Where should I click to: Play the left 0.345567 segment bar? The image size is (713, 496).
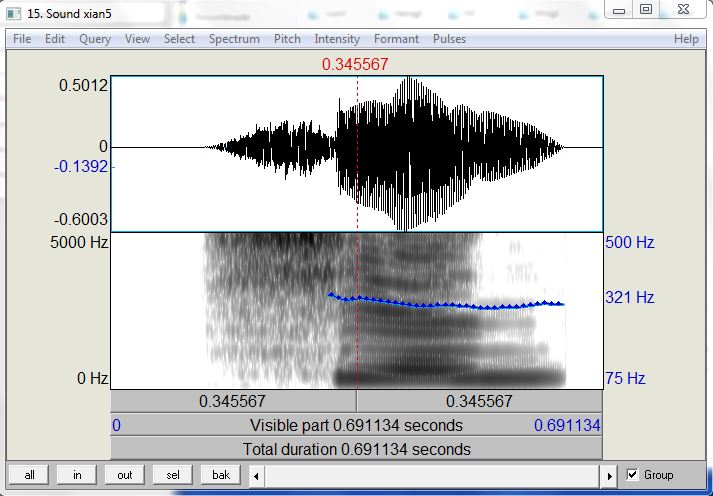233,401
